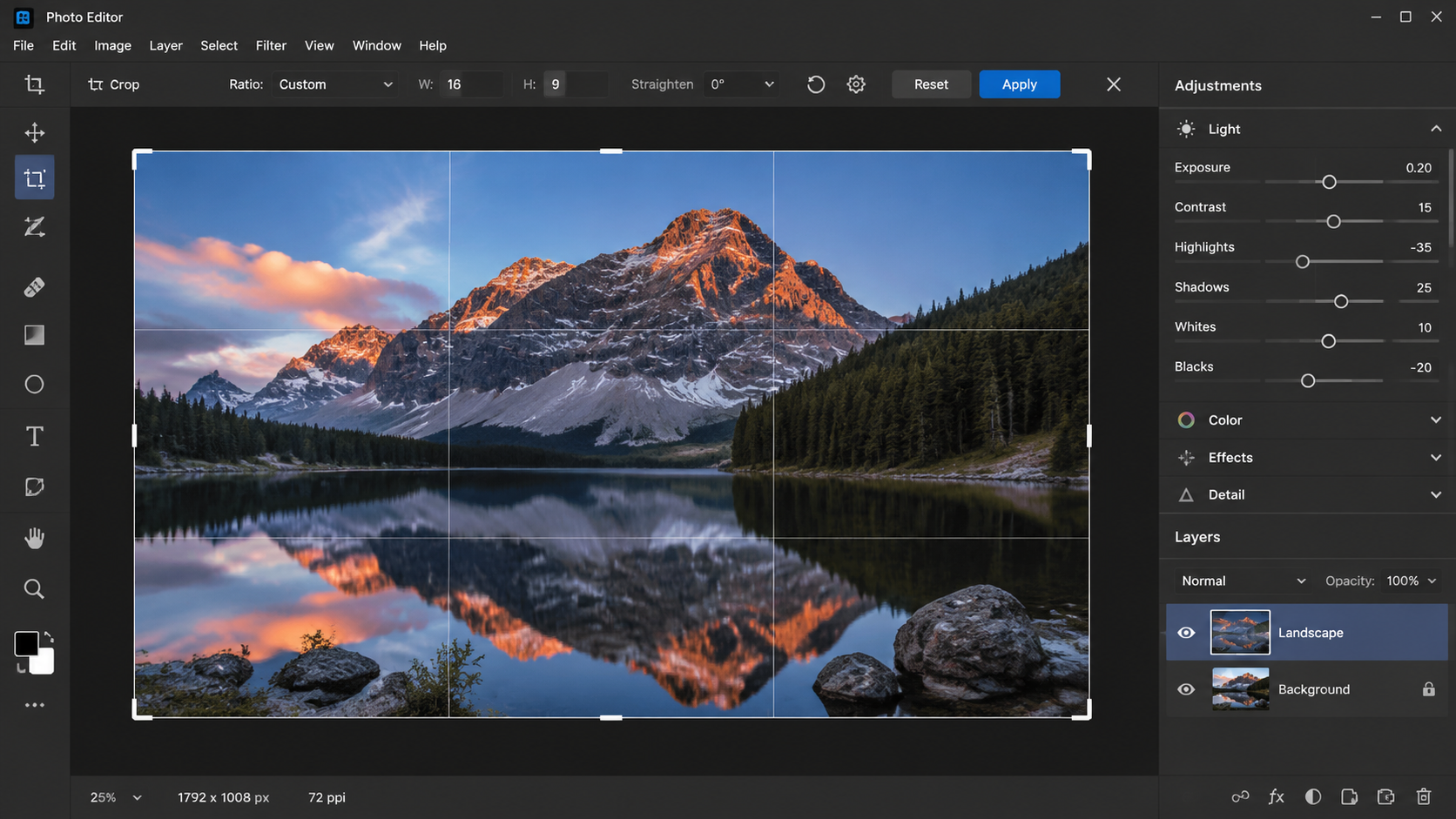
Task: Click the black foreground color swatch
Action: tap(25, 643)
